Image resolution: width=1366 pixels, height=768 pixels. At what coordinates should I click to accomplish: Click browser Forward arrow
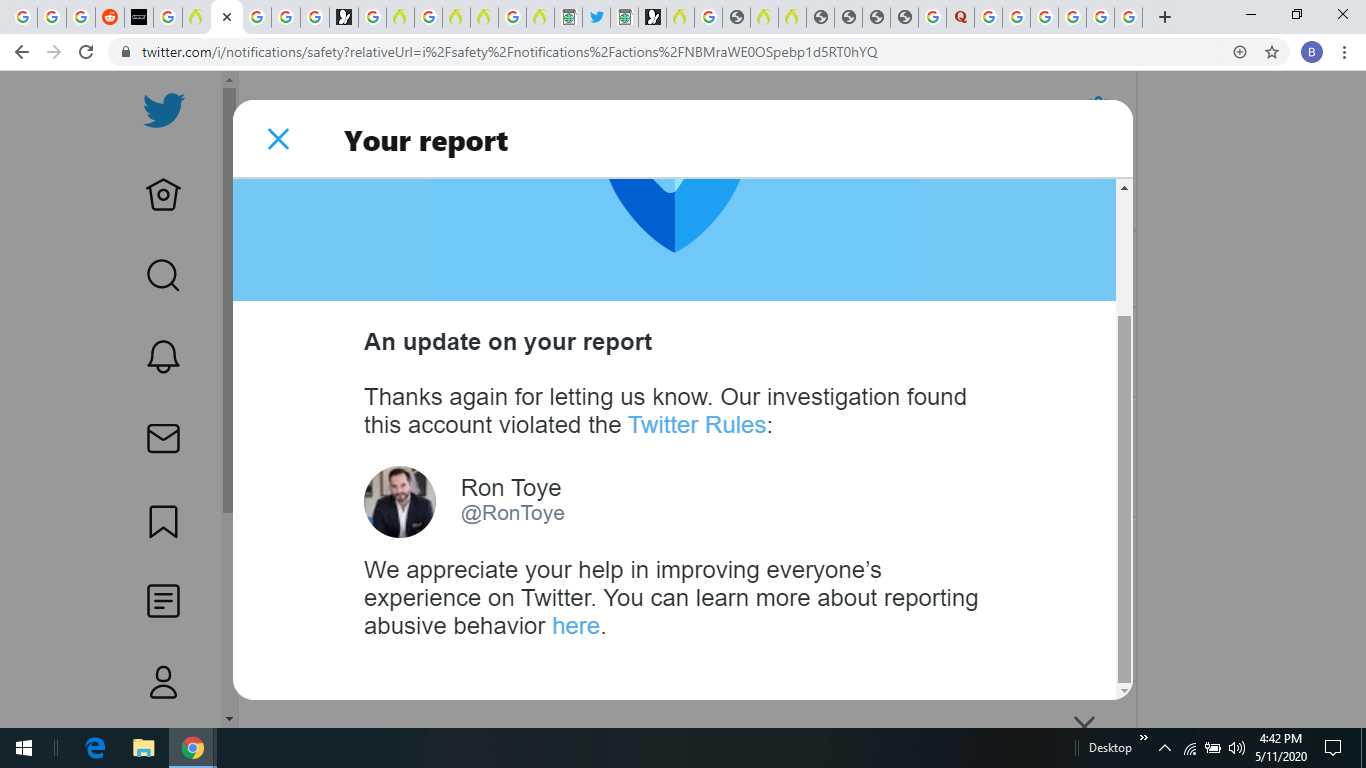pos(54,52)
